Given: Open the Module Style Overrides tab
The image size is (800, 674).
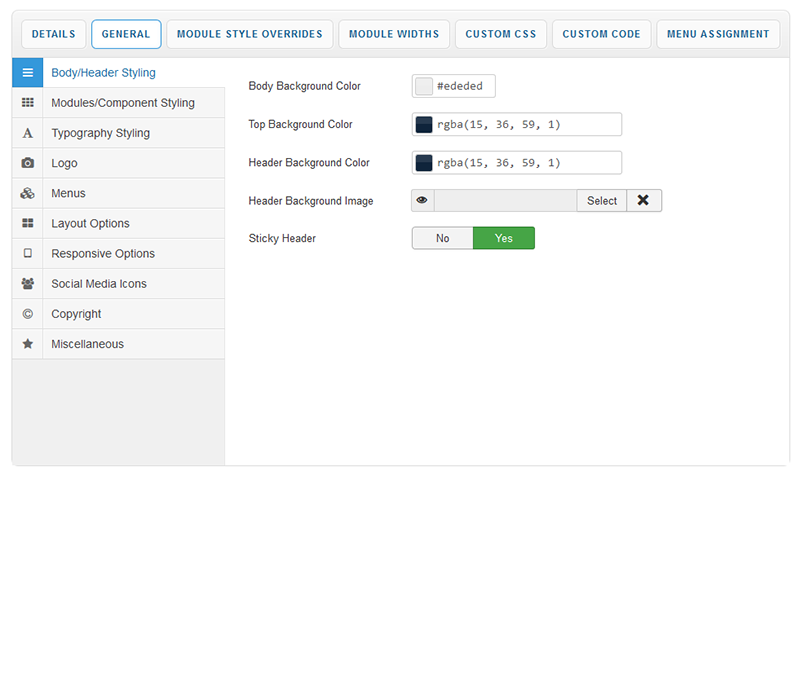Looking at the screenshot, I should [249, 34].
